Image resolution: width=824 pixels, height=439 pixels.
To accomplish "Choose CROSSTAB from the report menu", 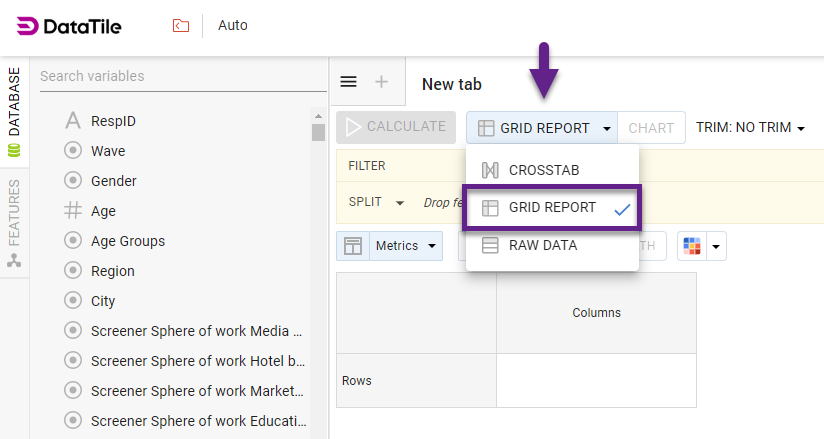I will point(543,170).
